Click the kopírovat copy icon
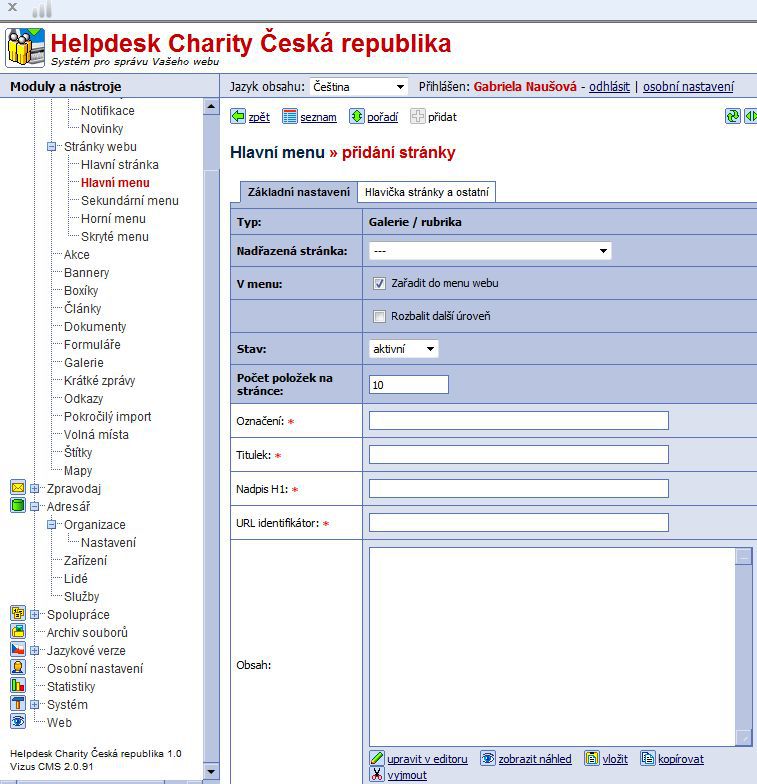This screenshot has width=757, height=784. click(x=648, y=758)
